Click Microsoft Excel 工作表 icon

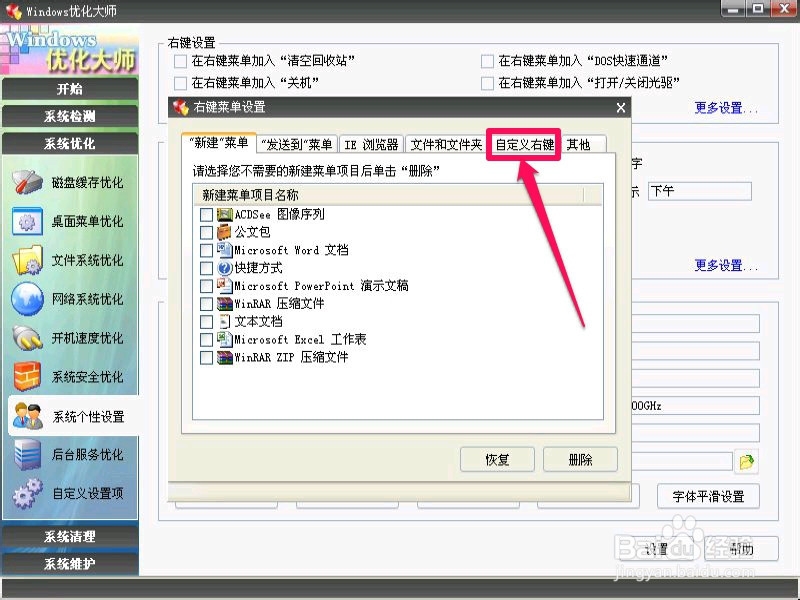pos(224,339)
